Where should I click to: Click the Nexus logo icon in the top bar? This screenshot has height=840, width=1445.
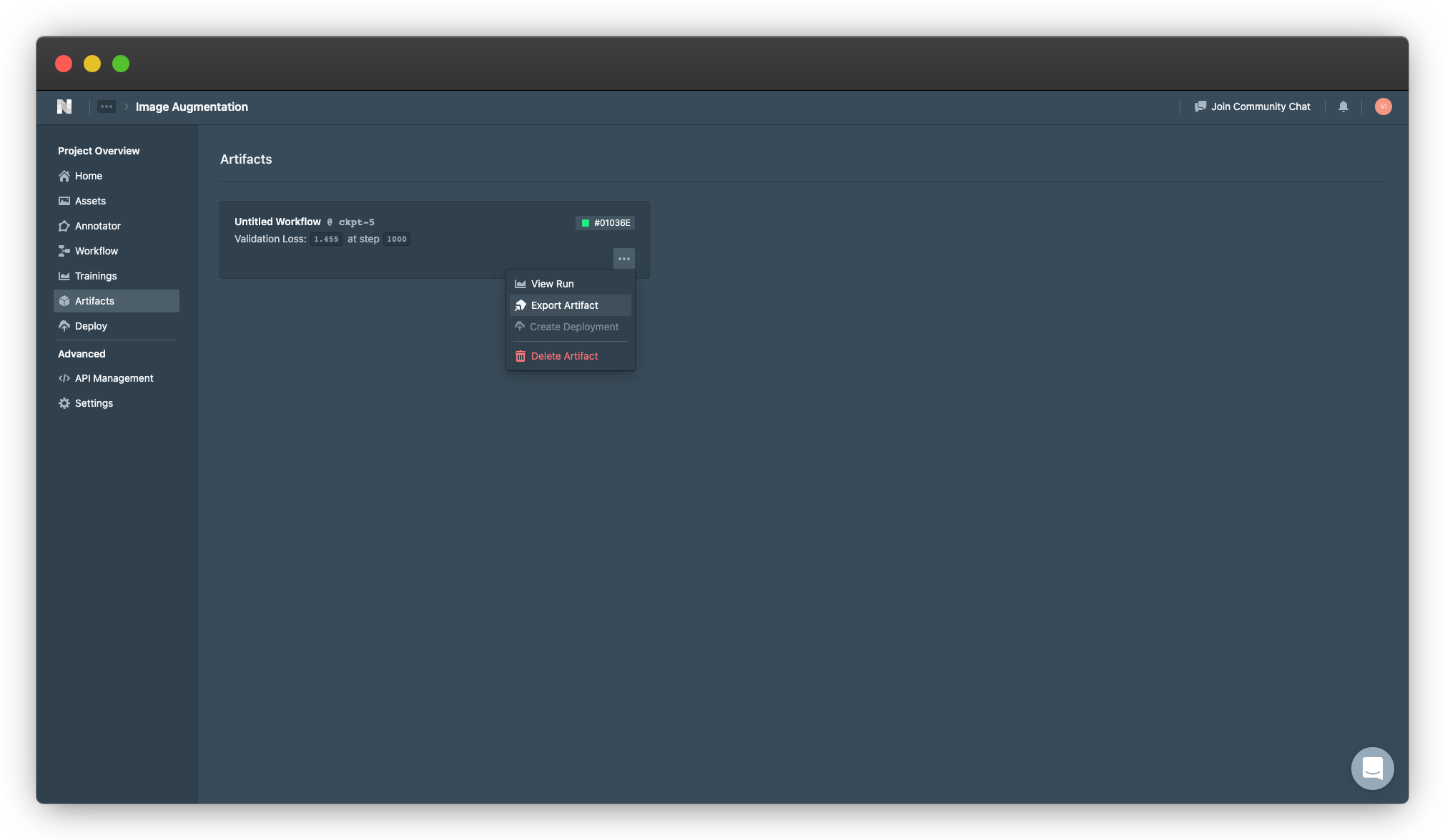(64, 107)
